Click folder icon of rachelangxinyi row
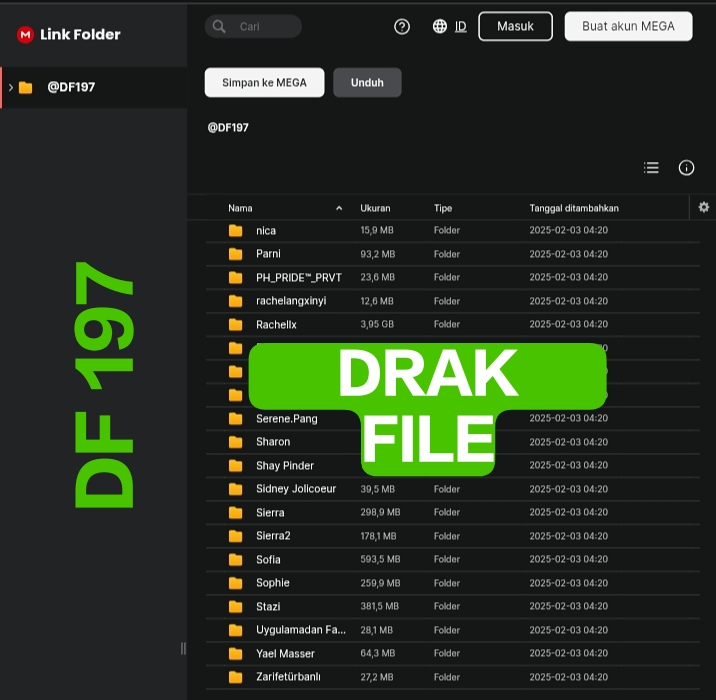This screenshot has width=716, height=700. tap(236, 301)
